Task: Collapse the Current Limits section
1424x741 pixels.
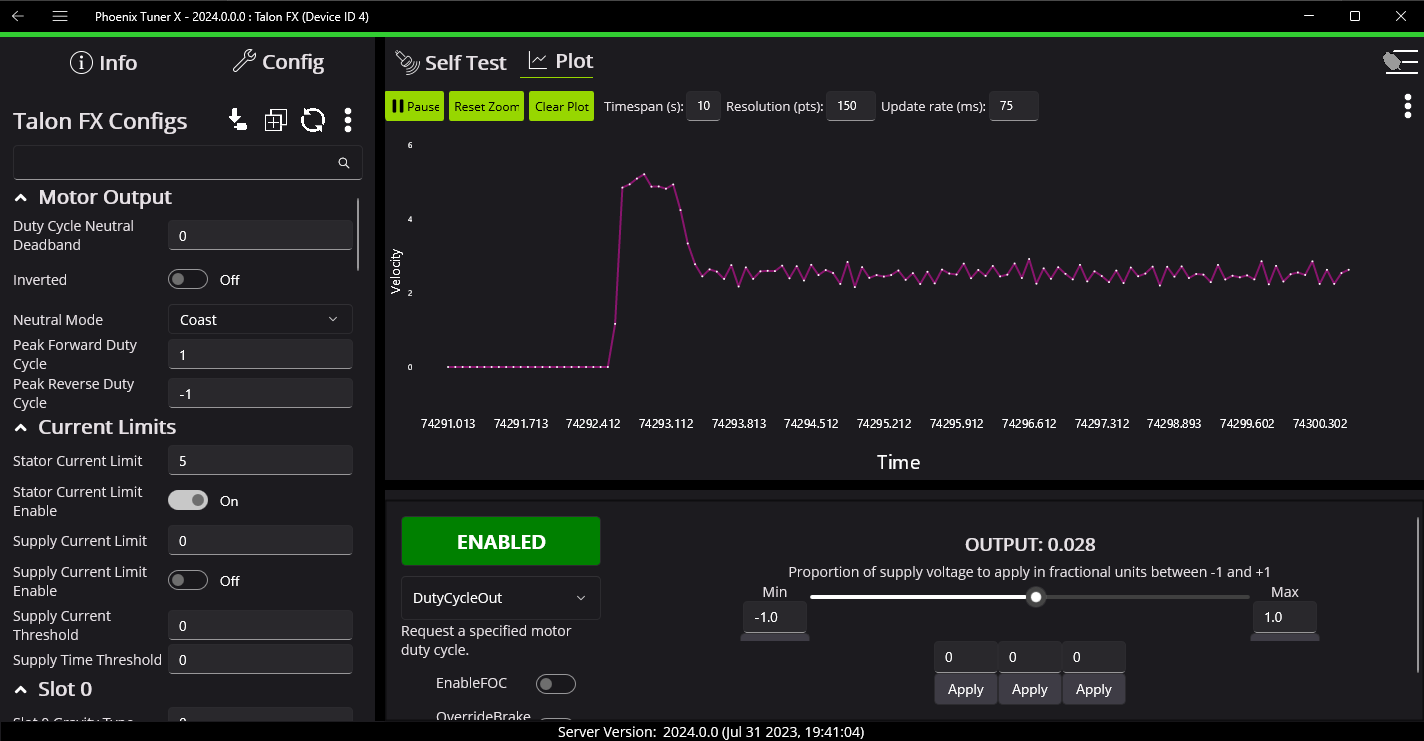Action: [21, 428]
